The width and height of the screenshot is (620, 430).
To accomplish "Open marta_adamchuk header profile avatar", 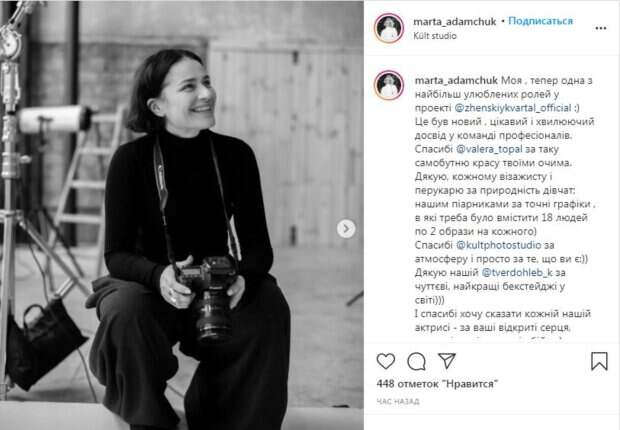I will [x=389, y=28].
